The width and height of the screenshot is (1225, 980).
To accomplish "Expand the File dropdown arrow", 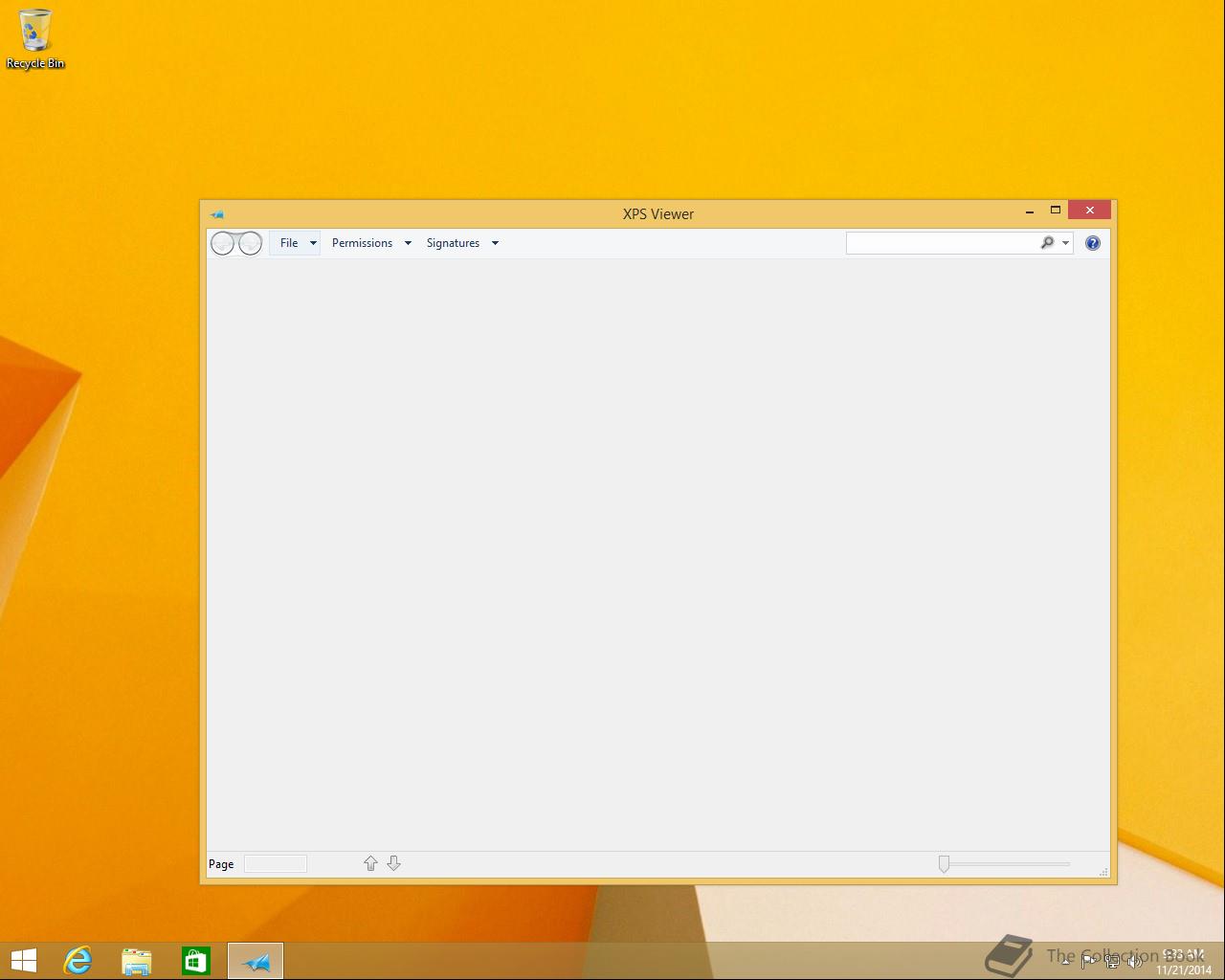I will click(313, 243).
